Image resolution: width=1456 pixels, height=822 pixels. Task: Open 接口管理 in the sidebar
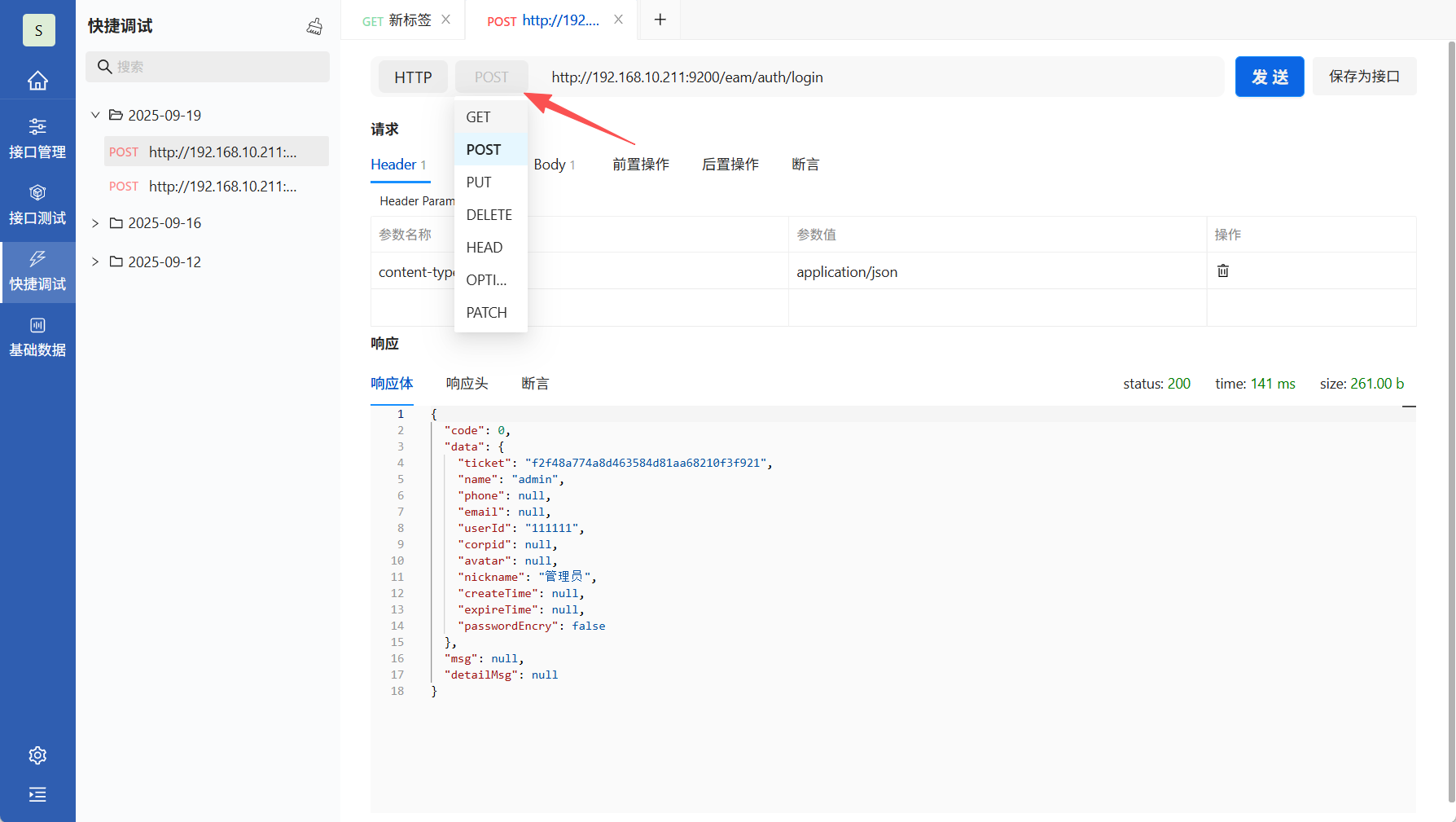(x=37, y=138)
